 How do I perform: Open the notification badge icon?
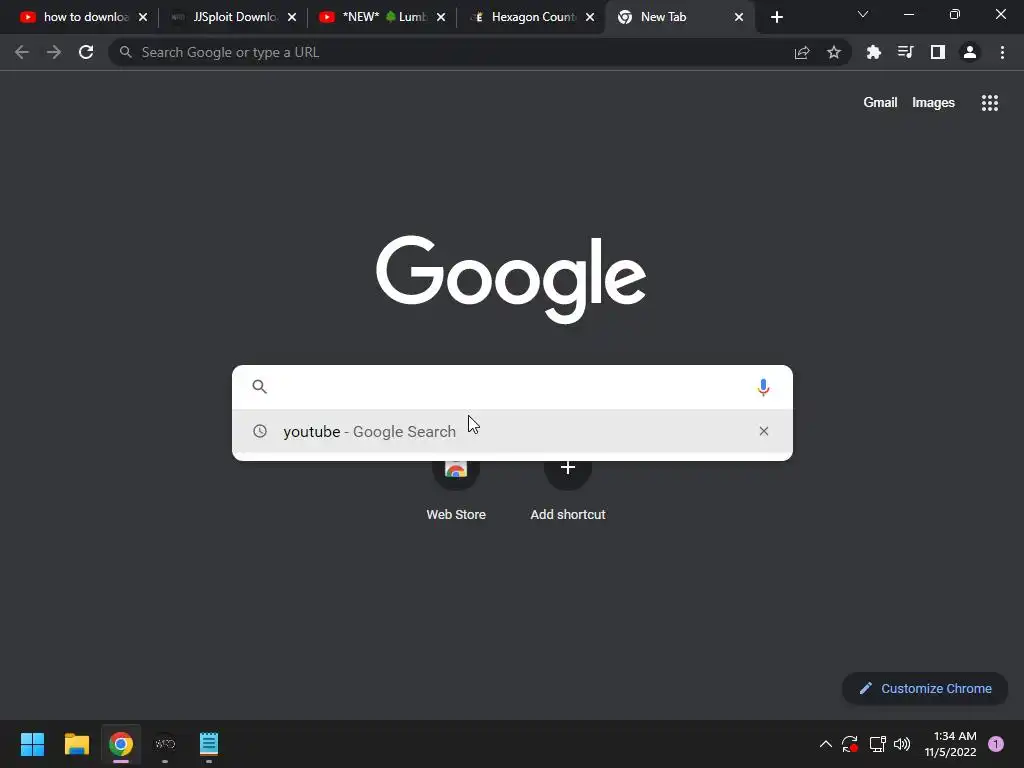tap(996, 744)
